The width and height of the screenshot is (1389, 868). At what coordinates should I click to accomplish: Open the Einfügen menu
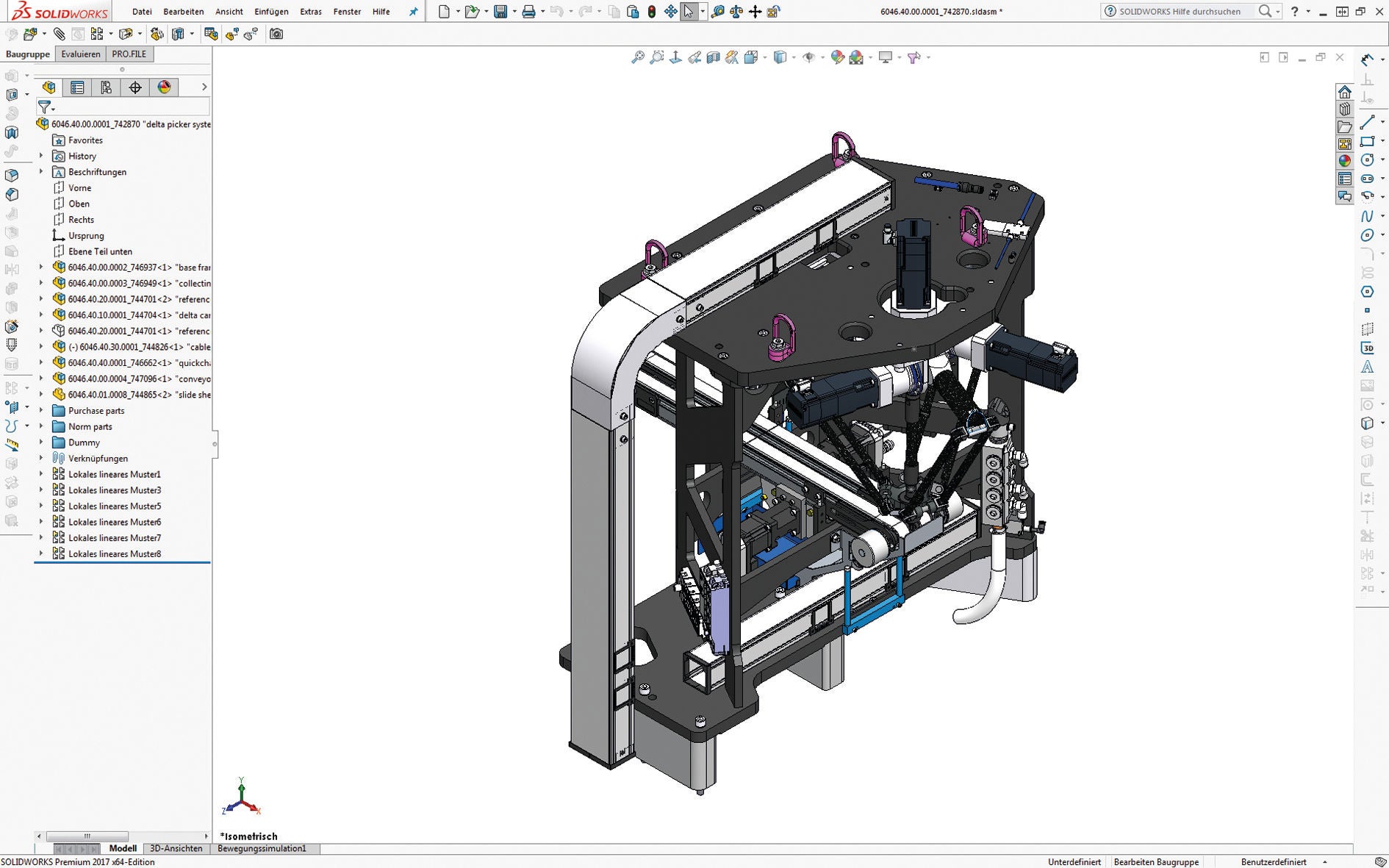(x=271, y=11)
